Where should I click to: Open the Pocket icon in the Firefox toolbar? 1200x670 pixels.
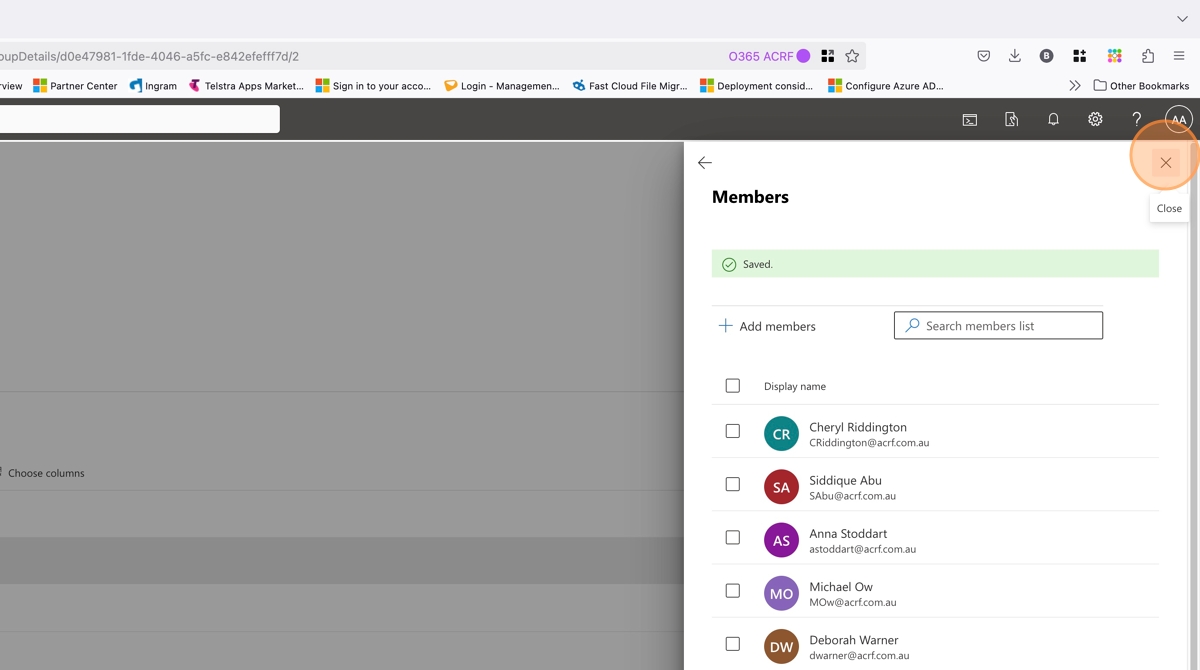coord(984,56)
